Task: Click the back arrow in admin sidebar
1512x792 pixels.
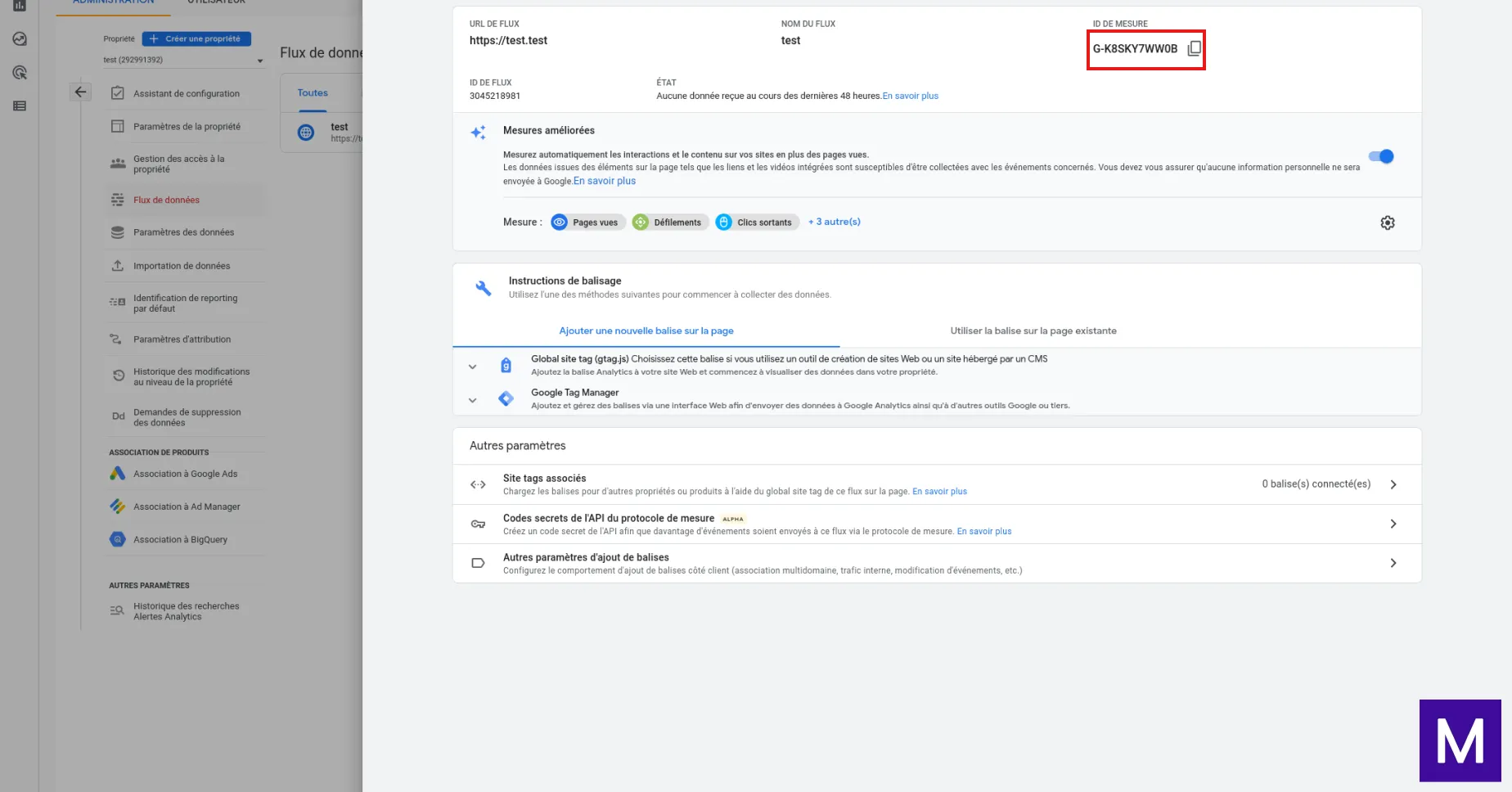Action: click(x=80, y=92)
